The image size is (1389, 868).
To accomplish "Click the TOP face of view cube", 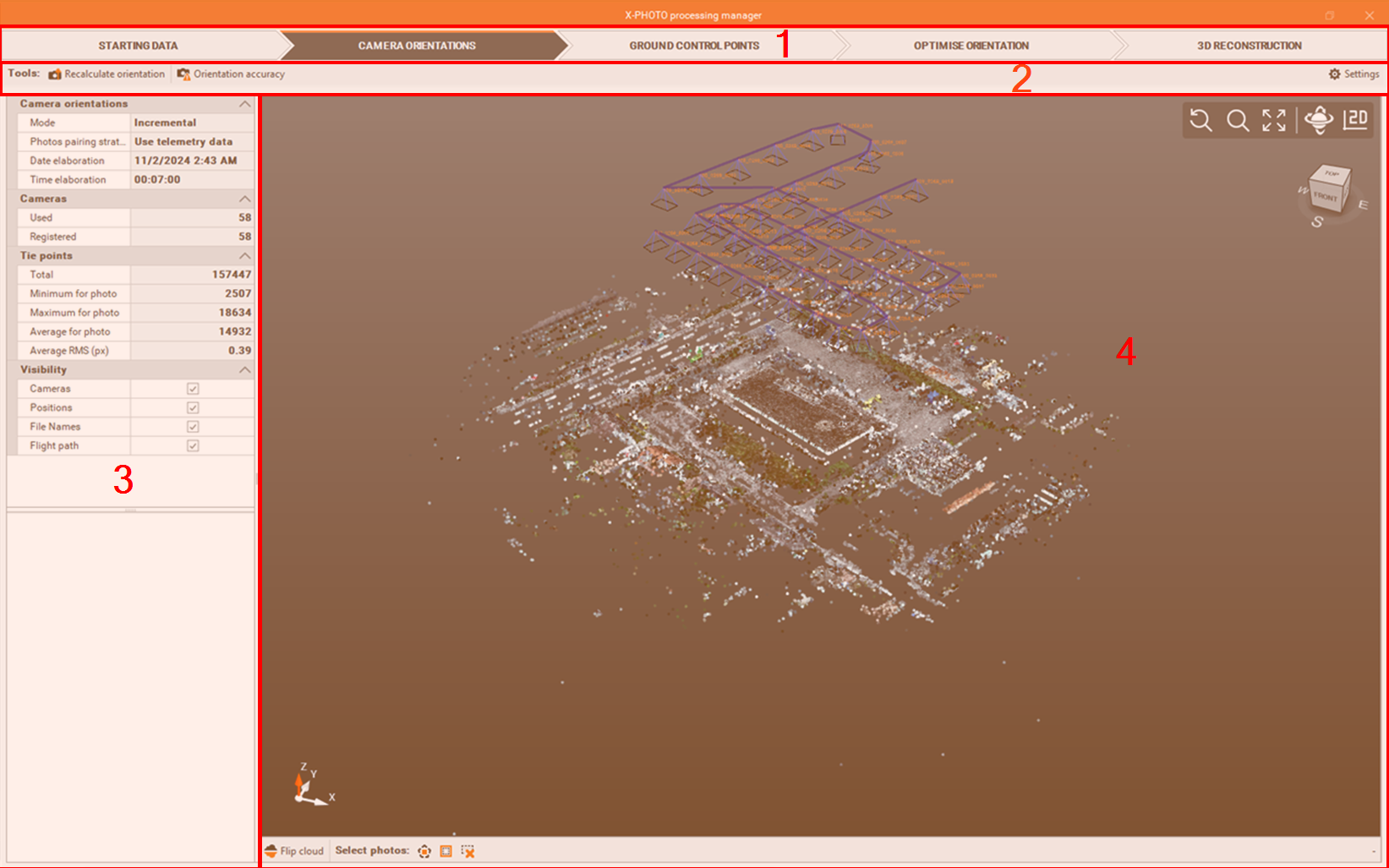I will click(x=1332, y=174).
